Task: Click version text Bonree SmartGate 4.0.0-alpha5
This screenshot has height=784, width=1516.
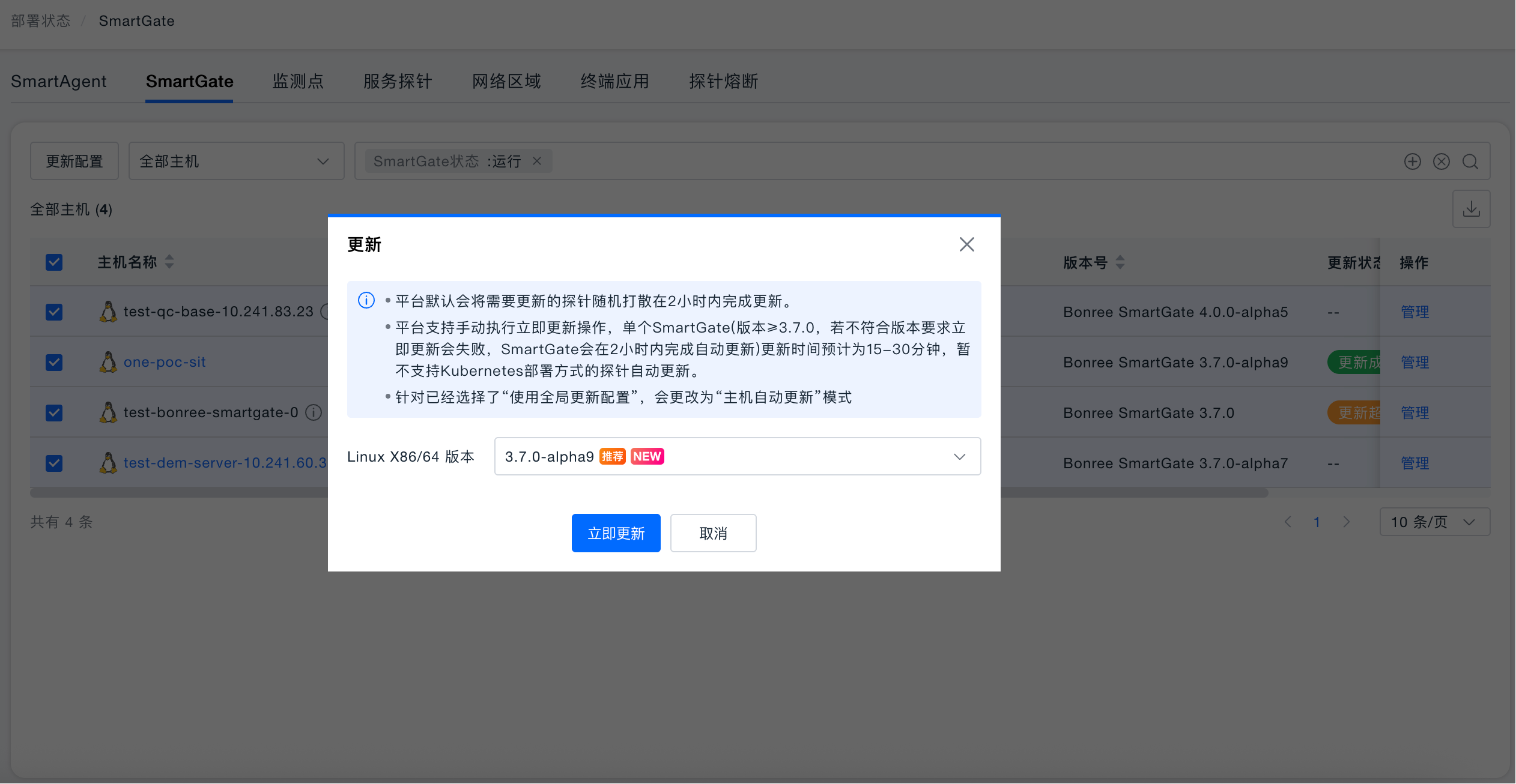Action: tap(1175, 312)
